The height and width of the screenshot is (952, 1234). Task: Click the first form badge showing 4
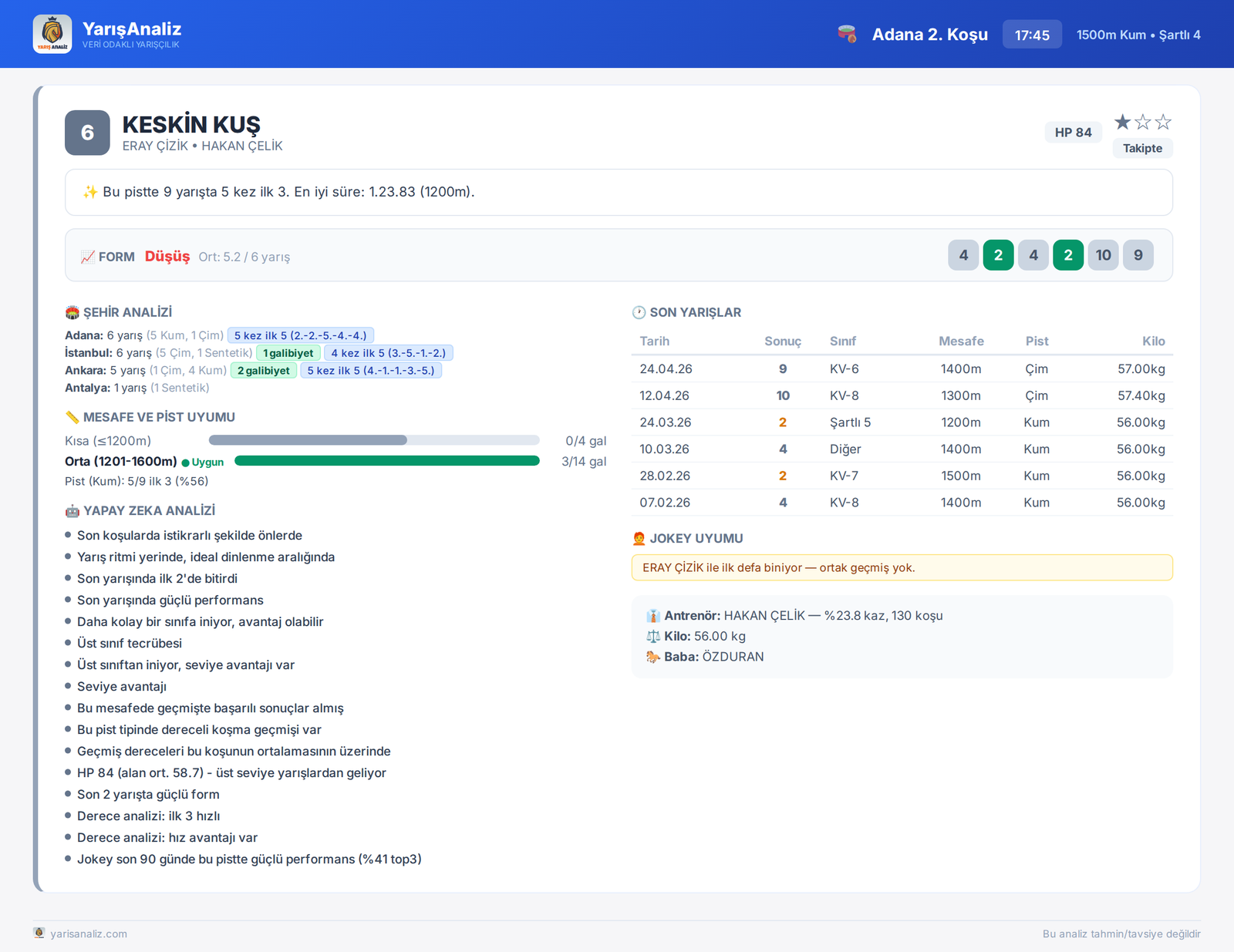pos(963,255)
